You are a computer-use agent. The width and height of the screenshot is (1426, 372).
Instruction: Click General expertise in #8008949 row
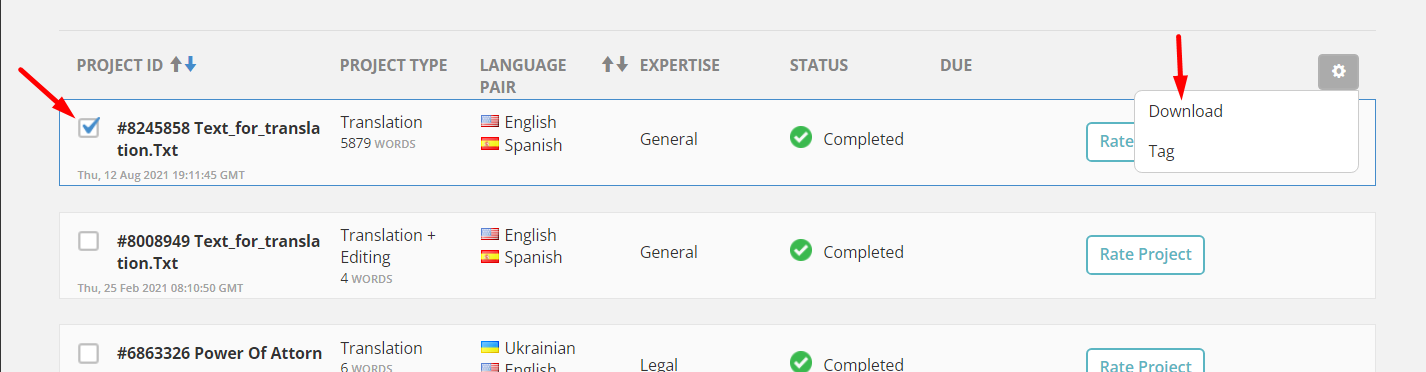pos(669,252)
